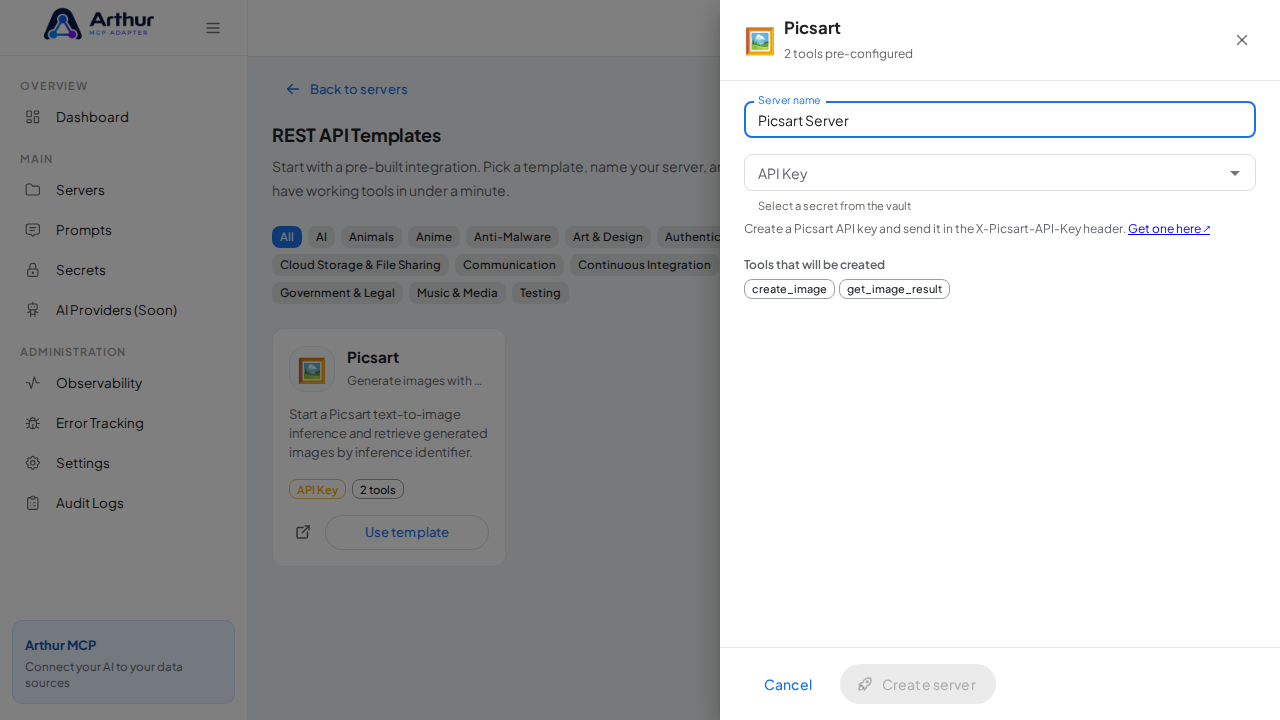Click the '2 tools pre-configured' subtitle
Screen dimensions: 1280x720
(848, 54)
